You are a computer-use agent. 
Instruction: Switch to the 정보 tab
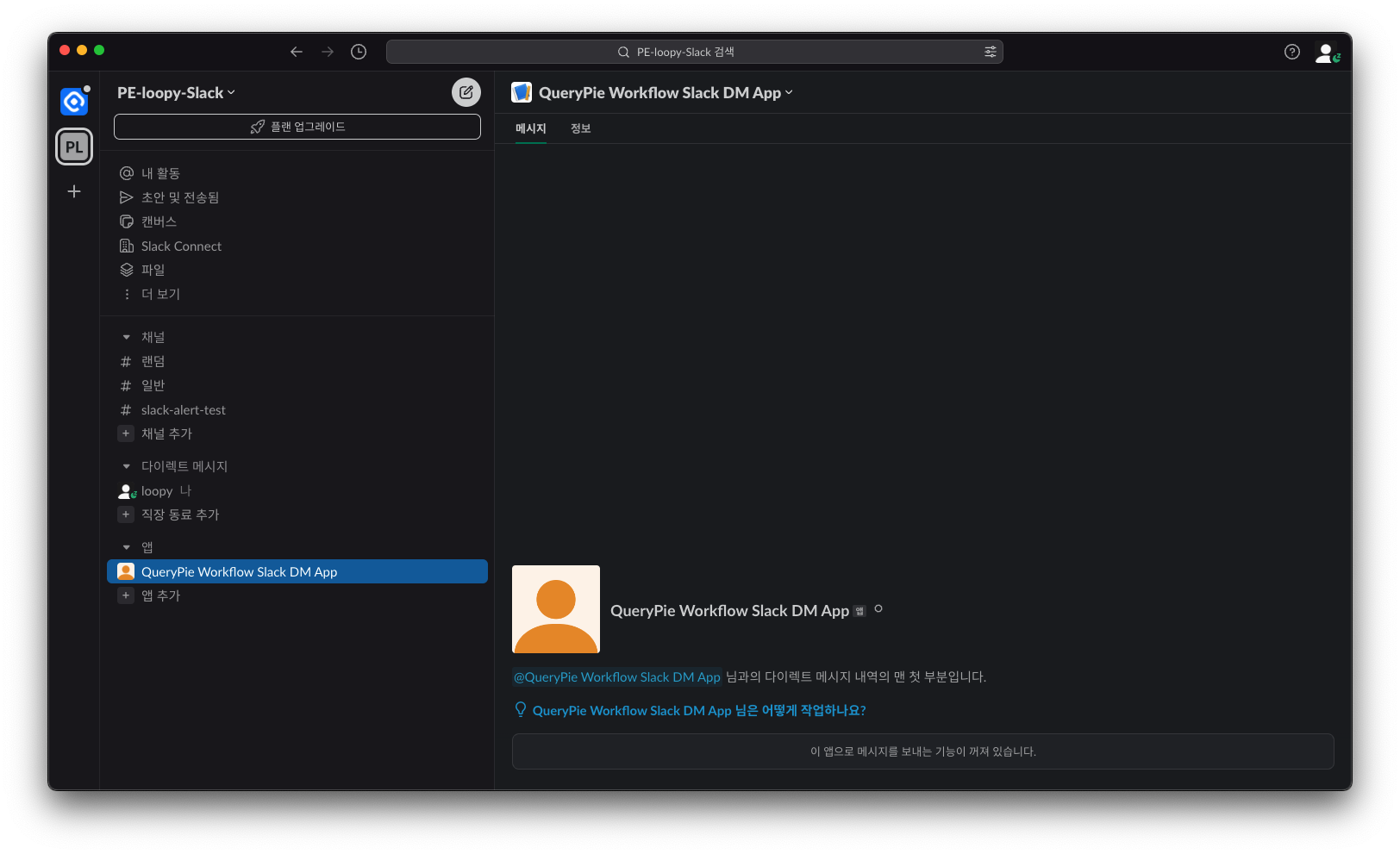[580, 128]
